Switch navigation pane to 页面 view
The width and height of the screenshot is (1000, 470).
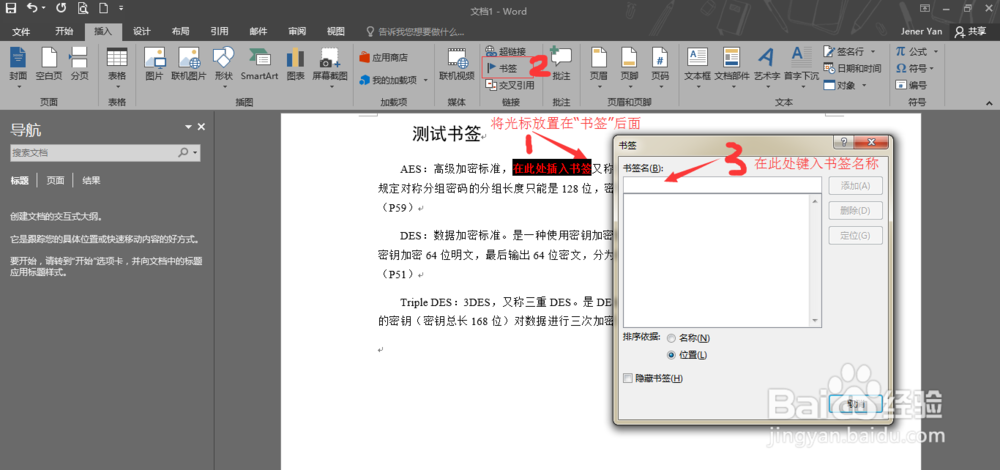[55, 180]
